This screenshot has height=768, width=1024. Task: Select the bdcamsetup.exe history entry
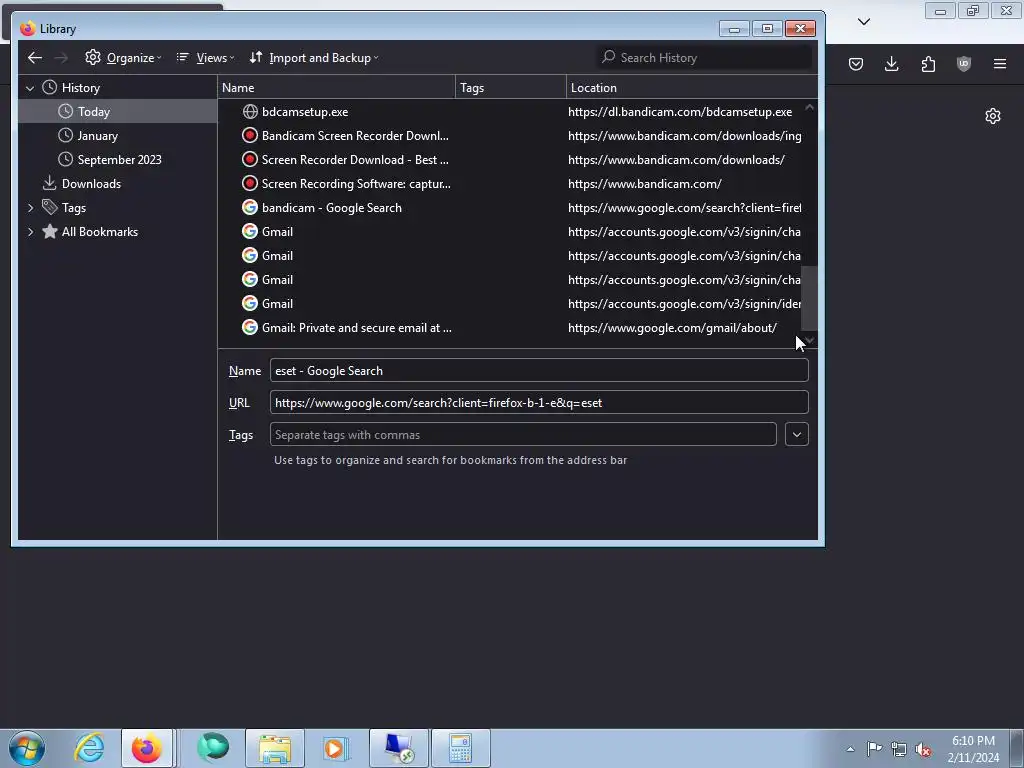pyautogui.click(x=510, y=112)
